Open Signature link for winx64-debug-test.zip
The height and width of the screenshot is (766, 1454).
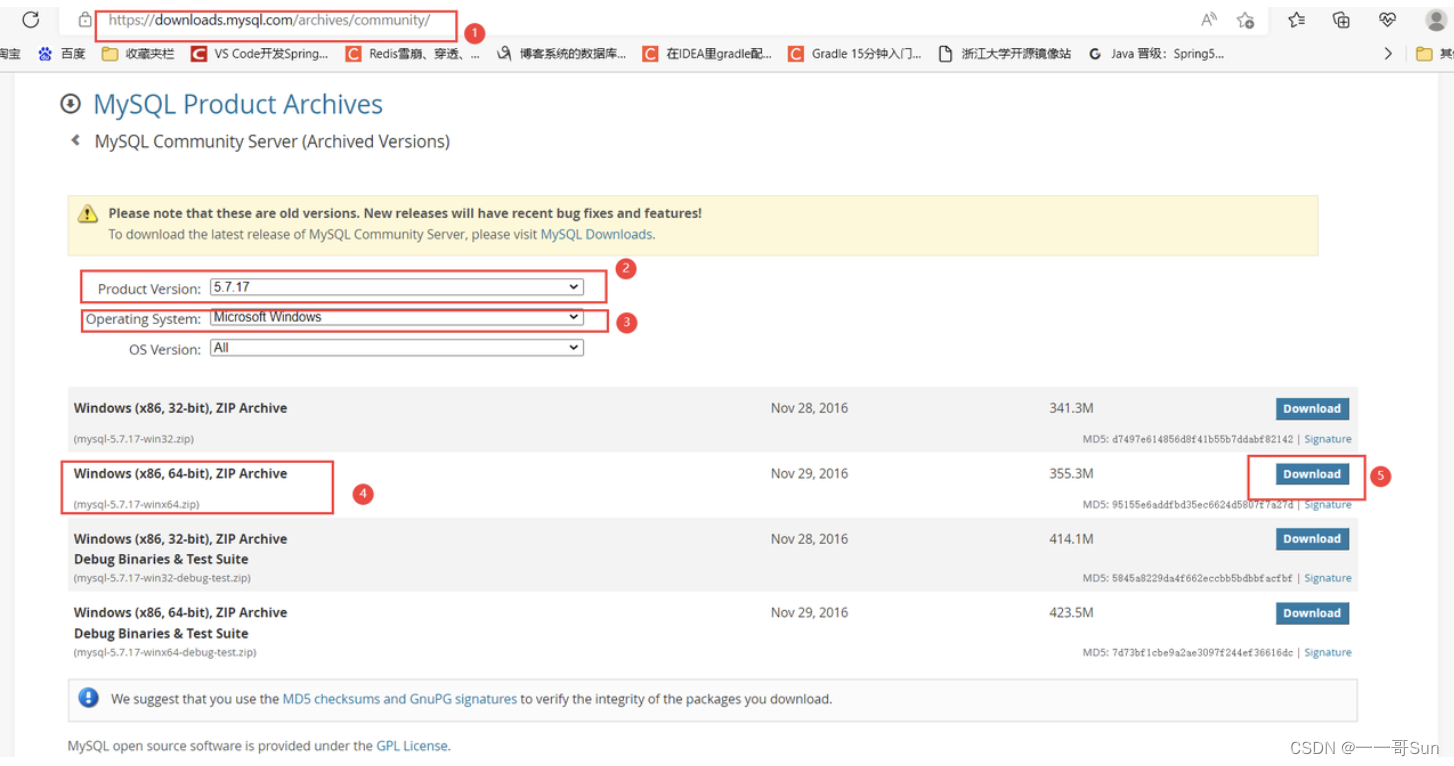pyautogui.click(x=1328, y=652)
